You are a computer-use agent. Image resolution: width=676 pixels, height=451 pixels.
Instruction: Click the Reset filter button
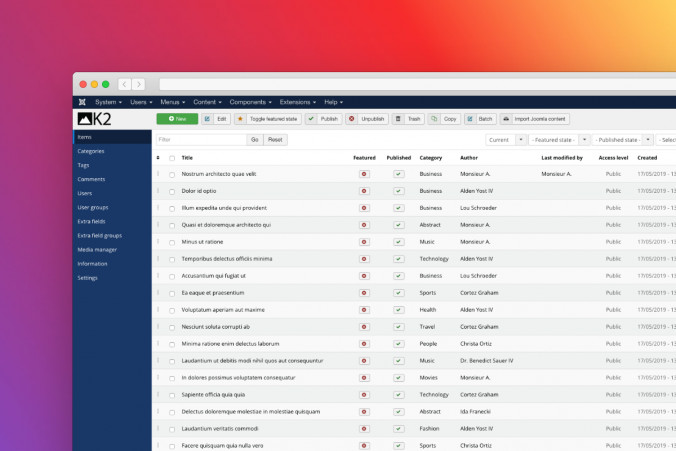point(275,140)
